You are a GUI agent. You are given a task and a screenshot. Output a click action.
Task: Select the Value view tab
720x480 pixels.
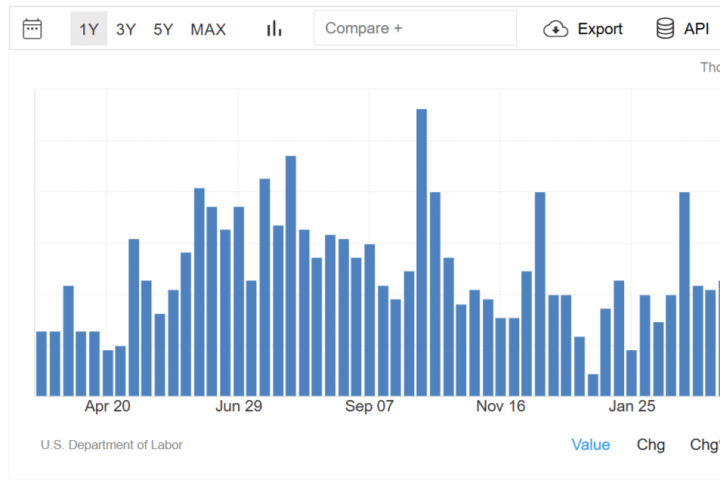(590, 444)
